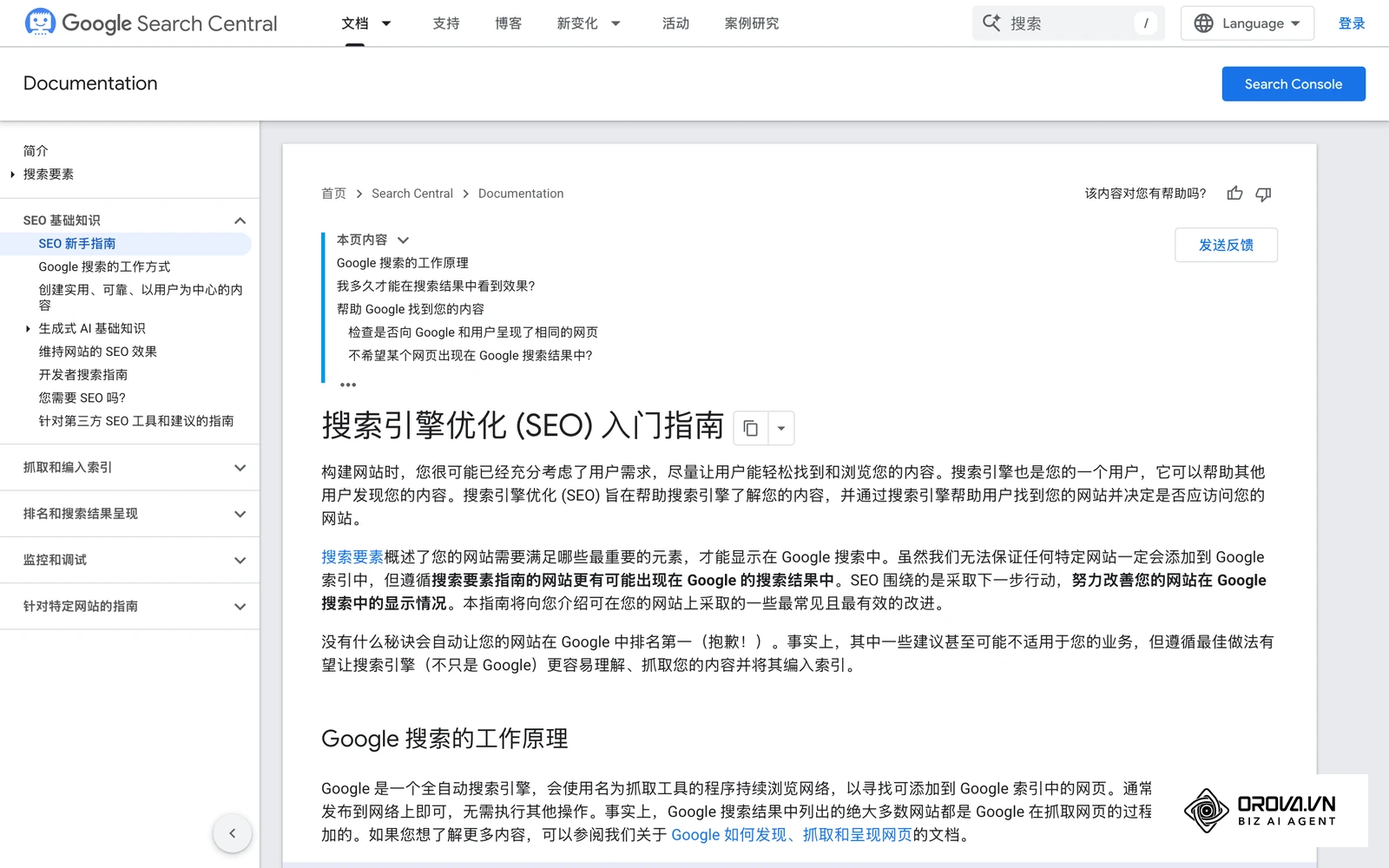The width and height of the screenshot is (1389, 868).
Task: Open the 活动 tab
Action: pos(675,23)
